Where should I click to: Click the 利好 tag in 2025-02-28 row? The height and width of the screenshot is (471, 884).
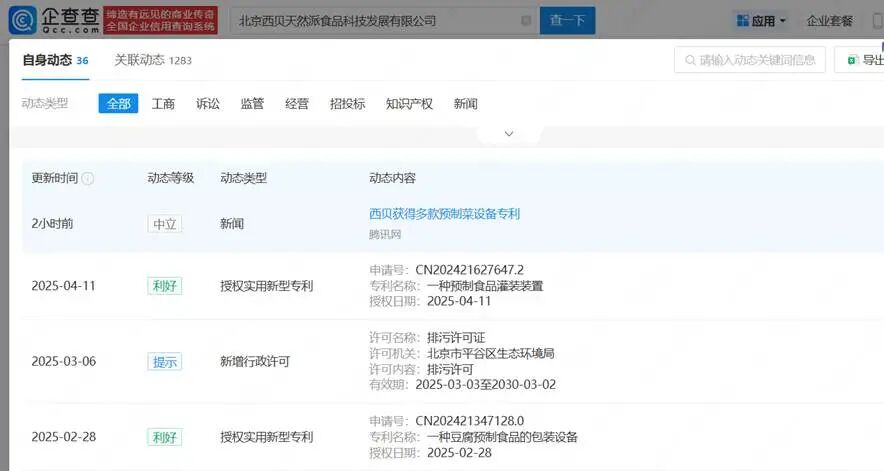tap(165, 437)
